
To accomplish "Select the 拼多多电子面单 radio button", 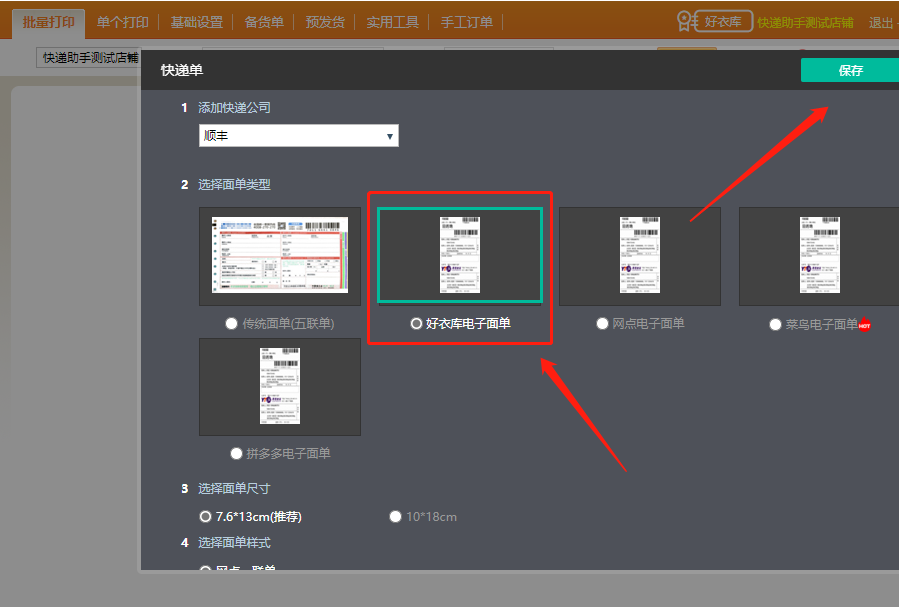I will (x=236, y=454).
